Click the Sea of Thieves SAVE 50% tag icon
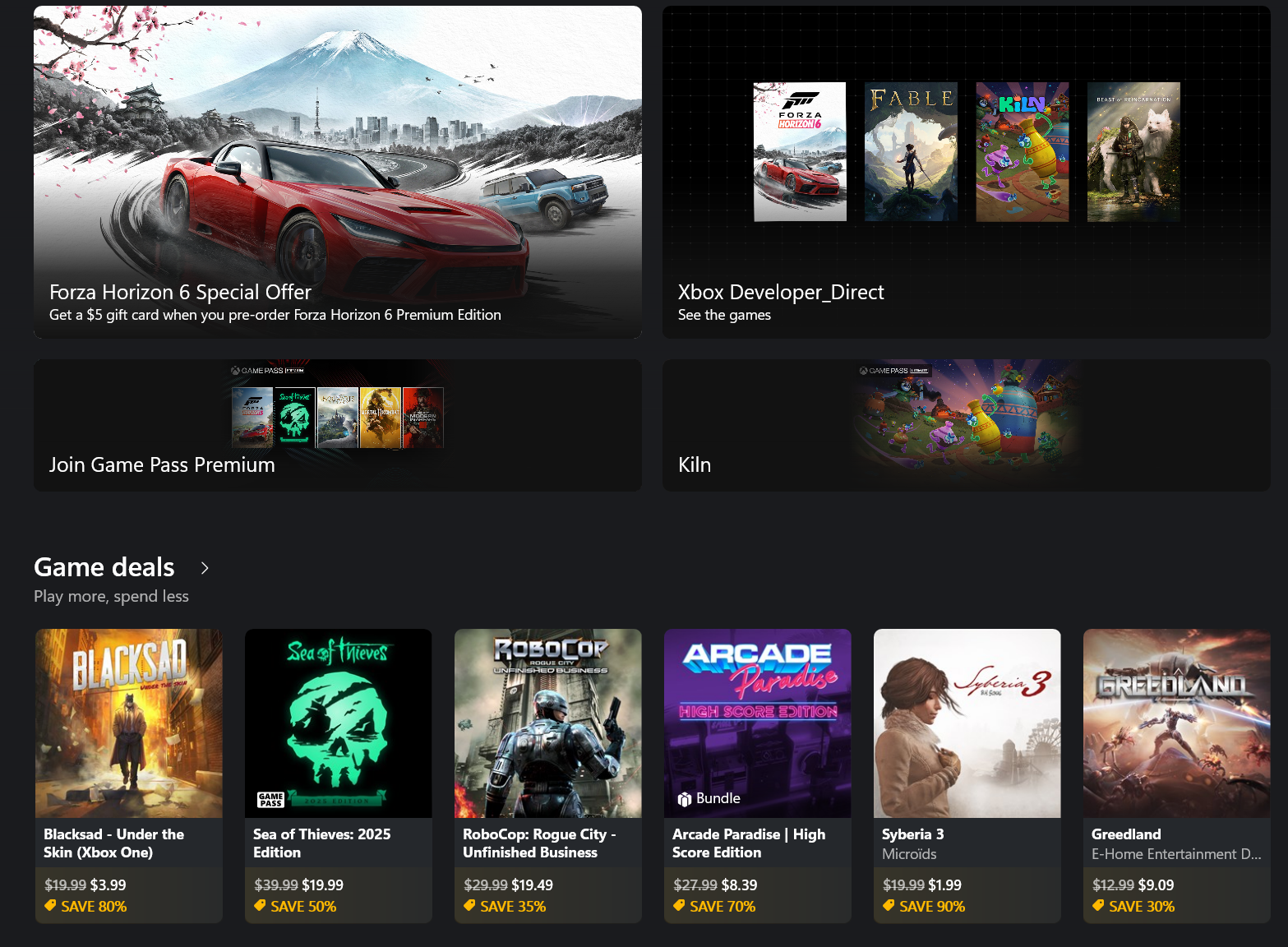The height and width of the screenshot is (947, 1288). [261, 906]
